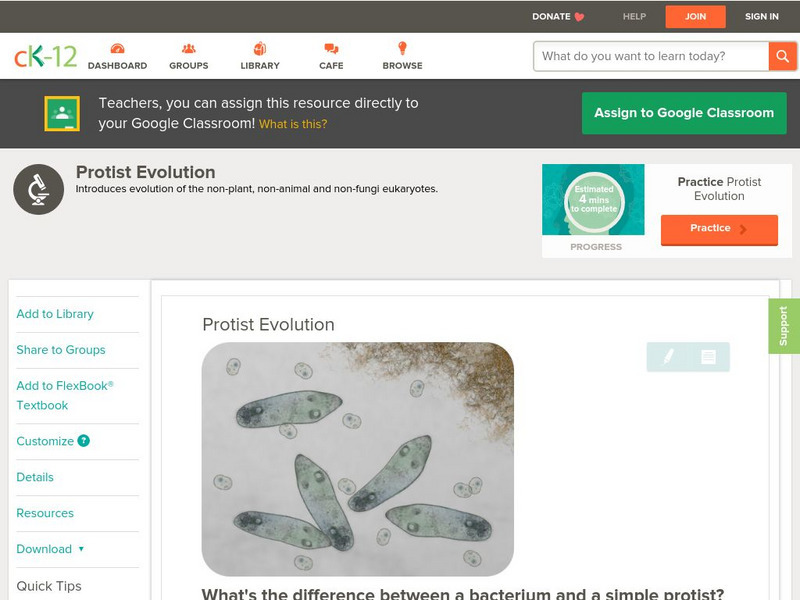Click the orange search magnifier button
Screen dimensions: 800x600
click(782, 56)
